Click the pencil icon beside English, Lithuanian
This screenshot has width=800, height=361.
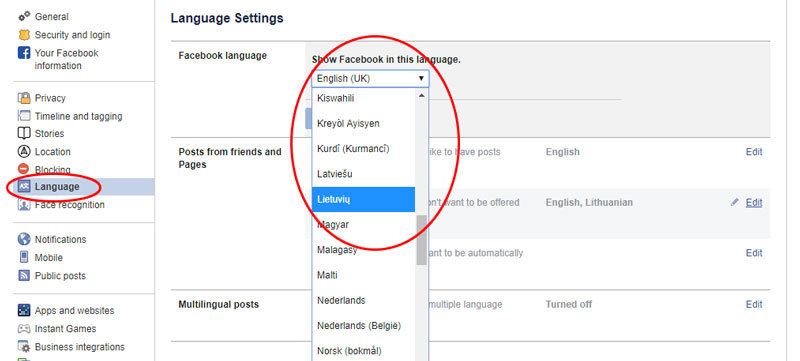coord(735,202)
